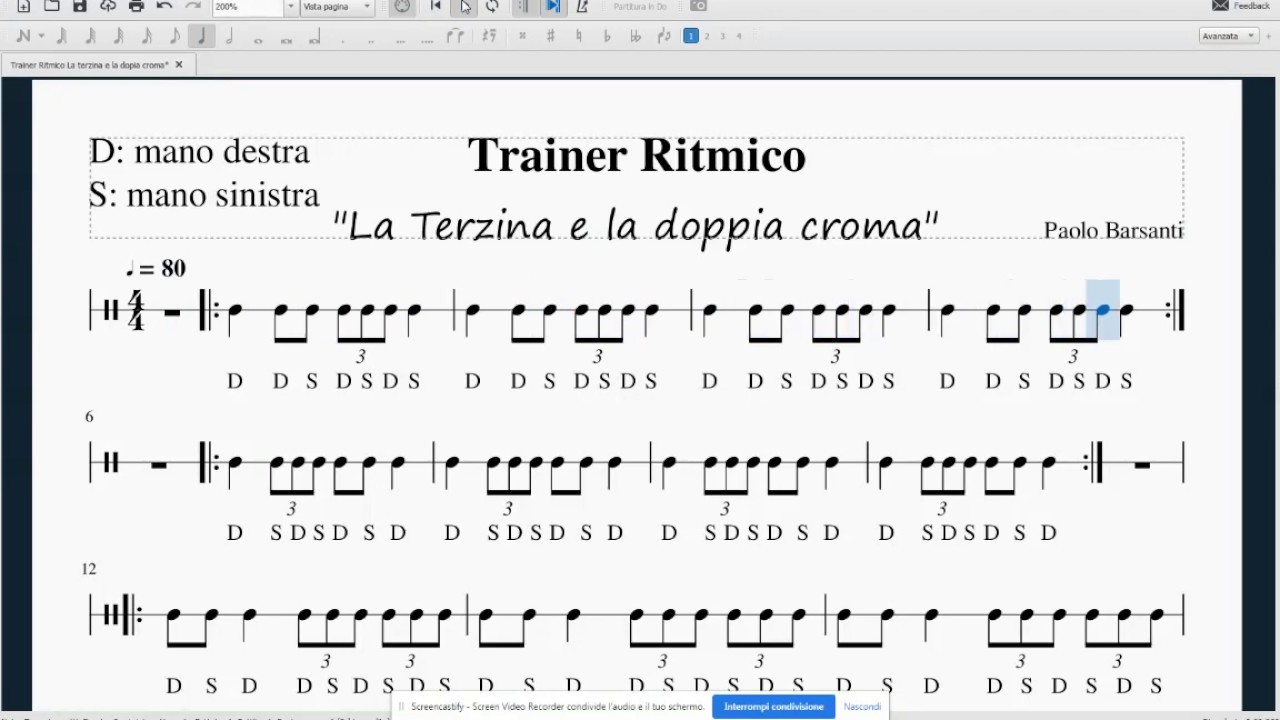Screen dimensions: 1280x720
Task: Open the zoom level dropdown arrow
Action: point(291,6)
